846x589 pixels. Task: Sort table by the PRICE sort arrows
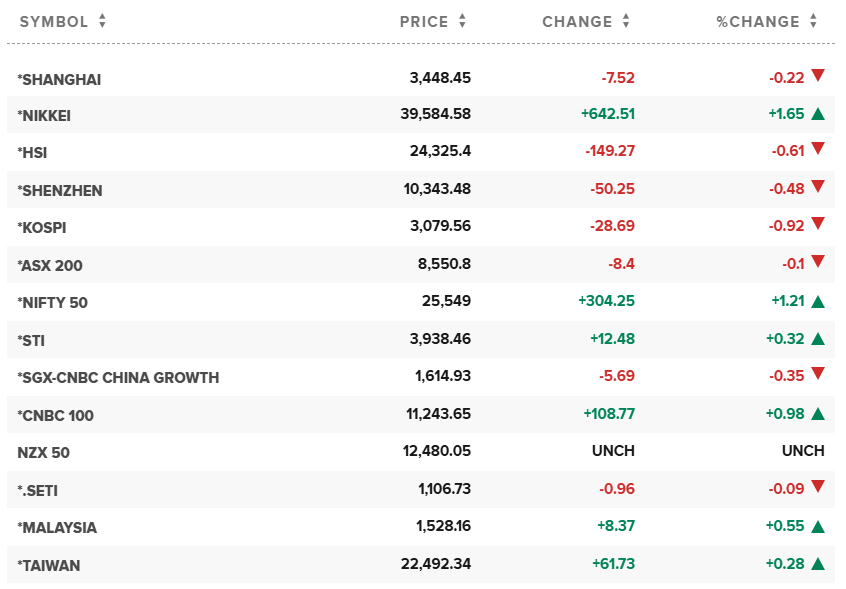(462, 21)
